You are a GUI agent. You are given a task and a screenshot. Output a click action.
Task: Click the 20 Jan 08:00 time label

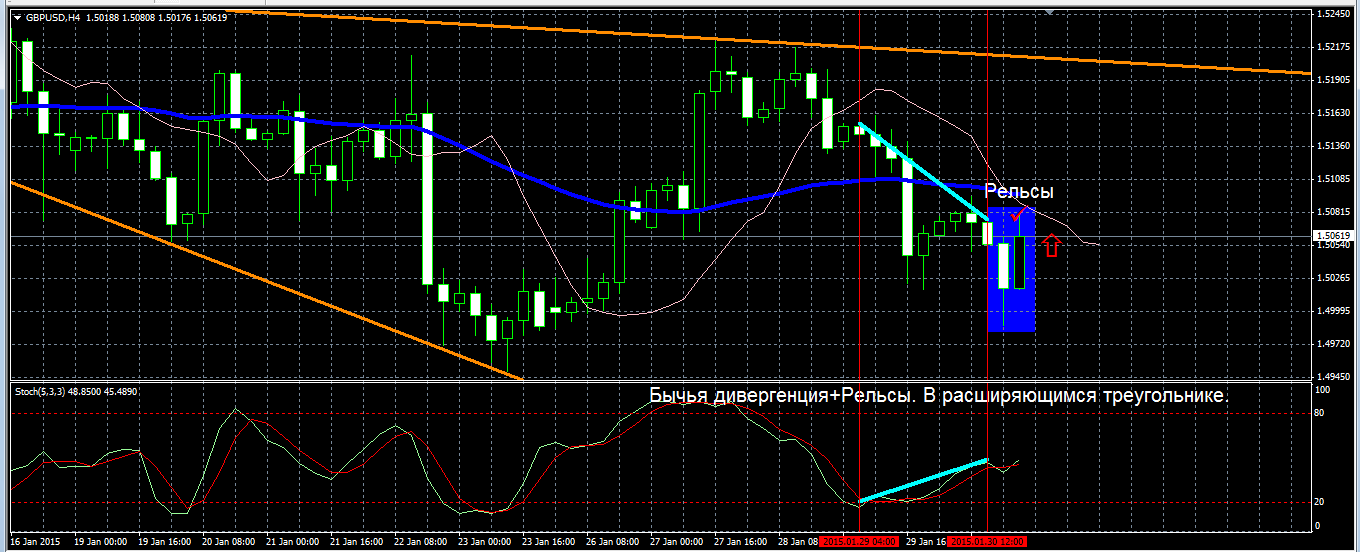231,541
